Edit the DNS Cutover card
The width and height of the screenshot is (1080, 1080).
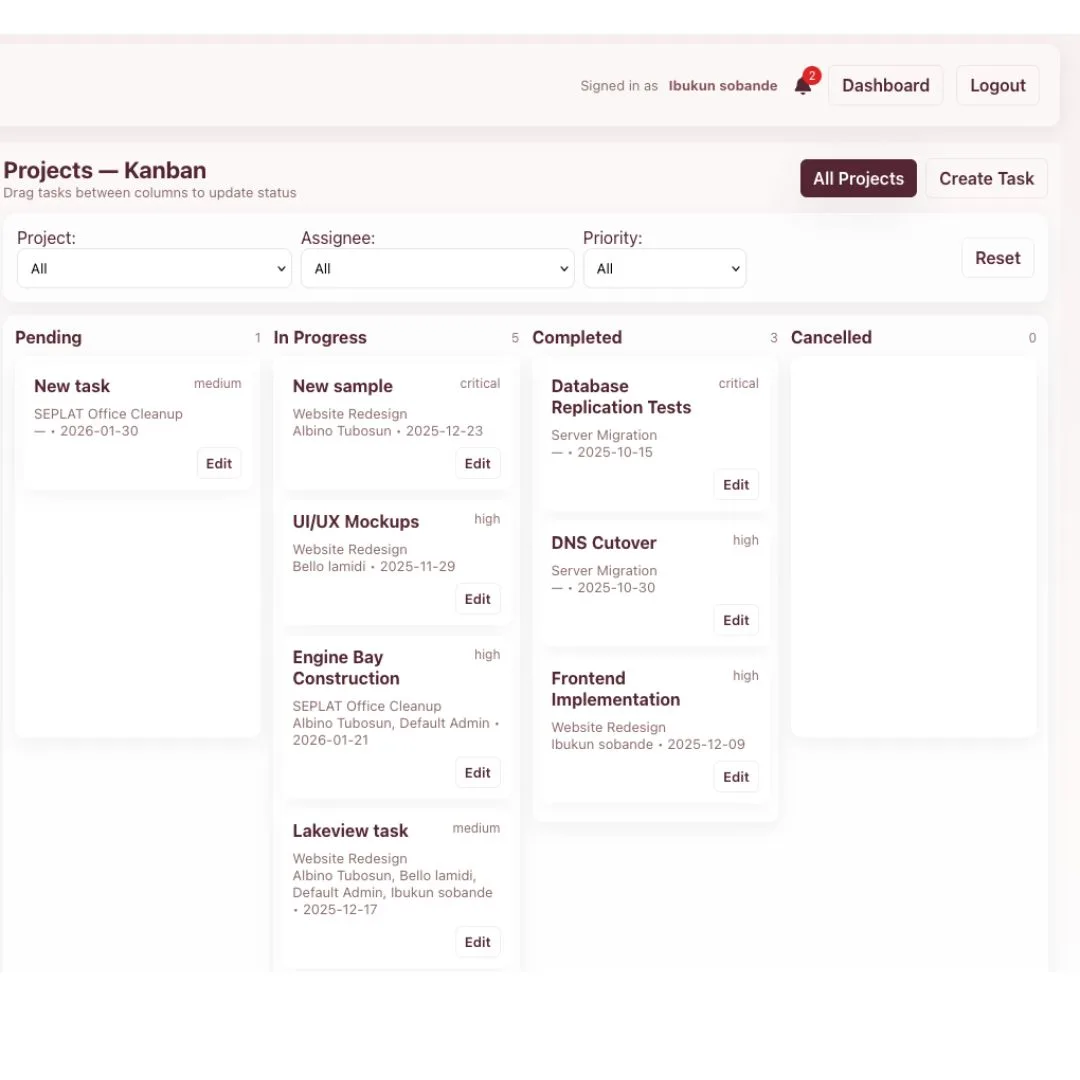pyautogui.click(x=736, y=621)
